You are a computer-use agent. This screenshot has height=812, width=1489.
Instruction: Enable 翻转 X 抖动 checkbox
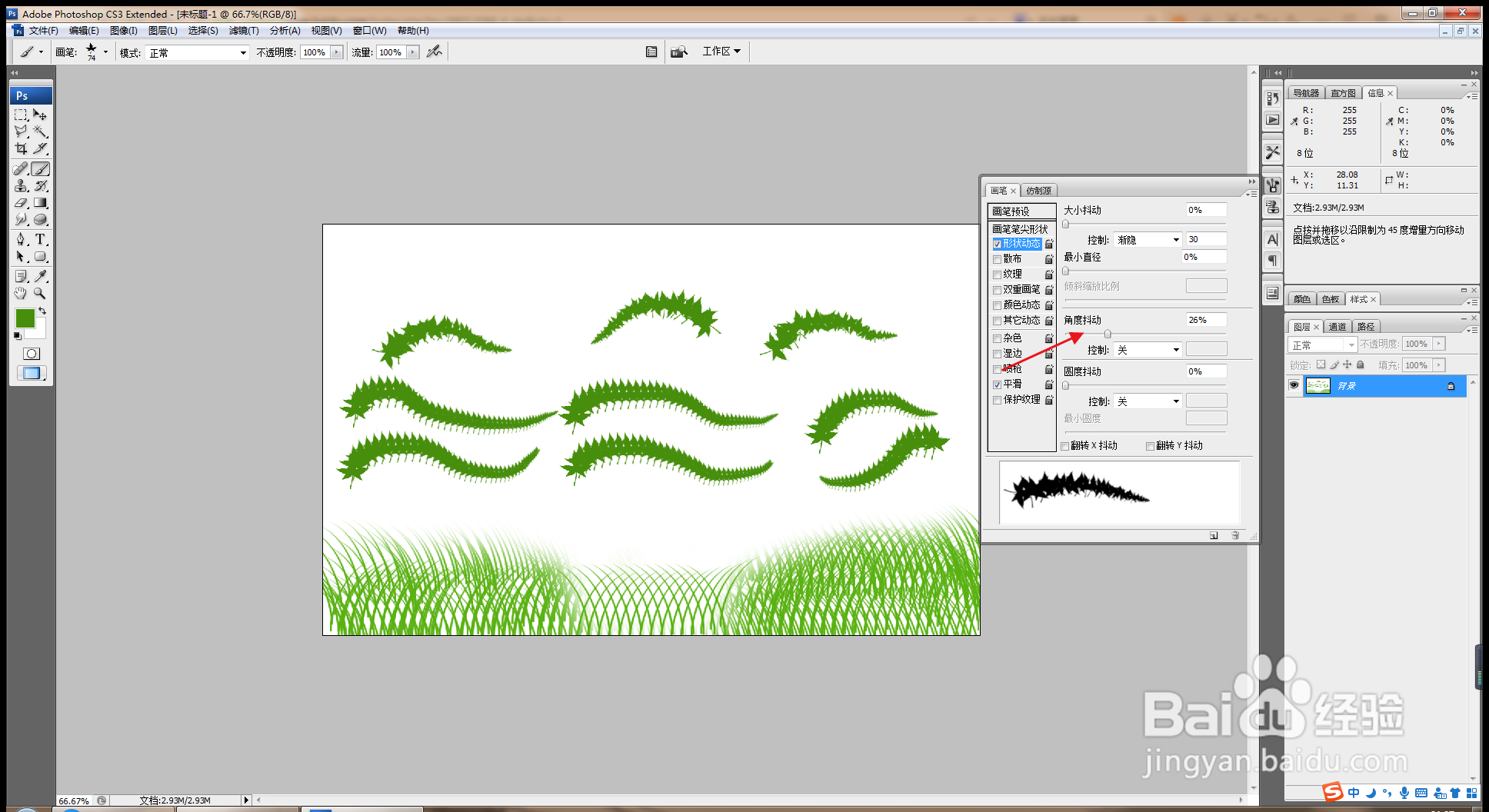1065,447
